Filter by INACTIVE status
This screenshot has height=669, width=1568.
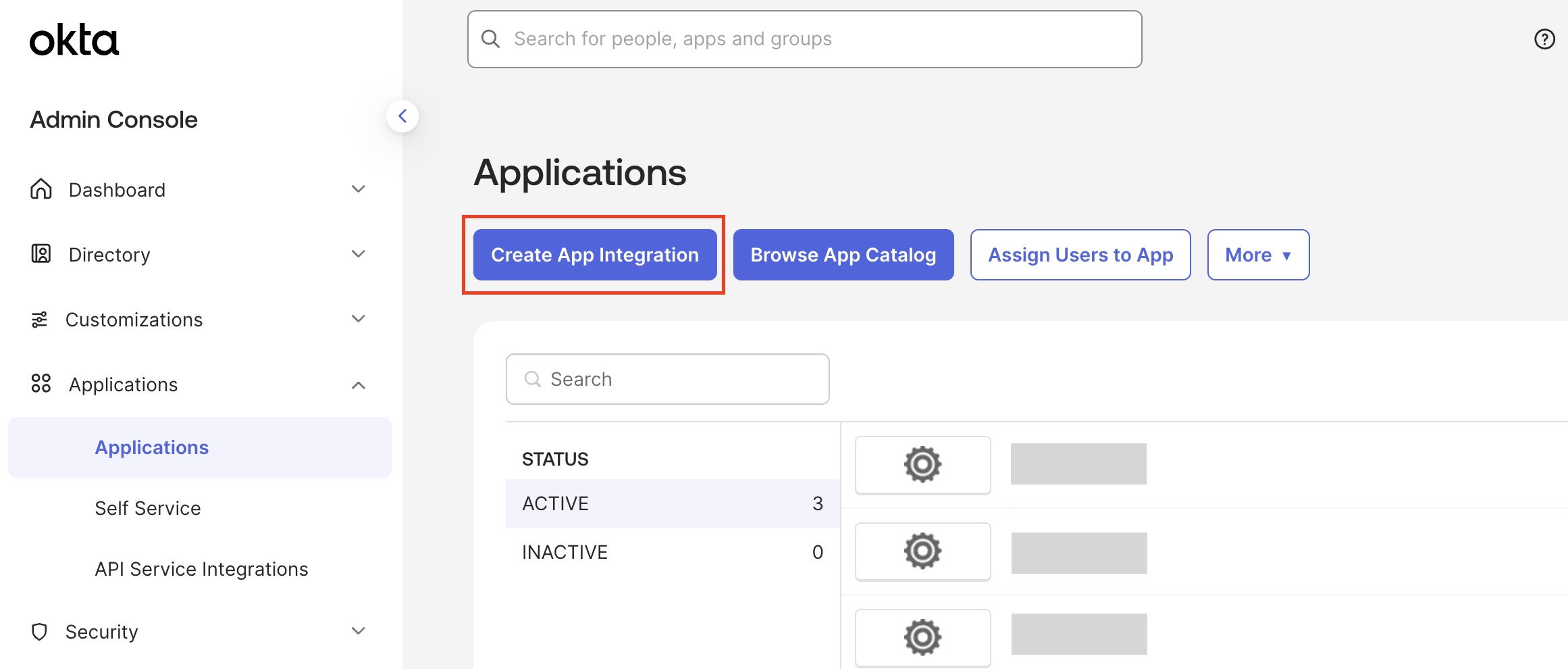point(673,552)
